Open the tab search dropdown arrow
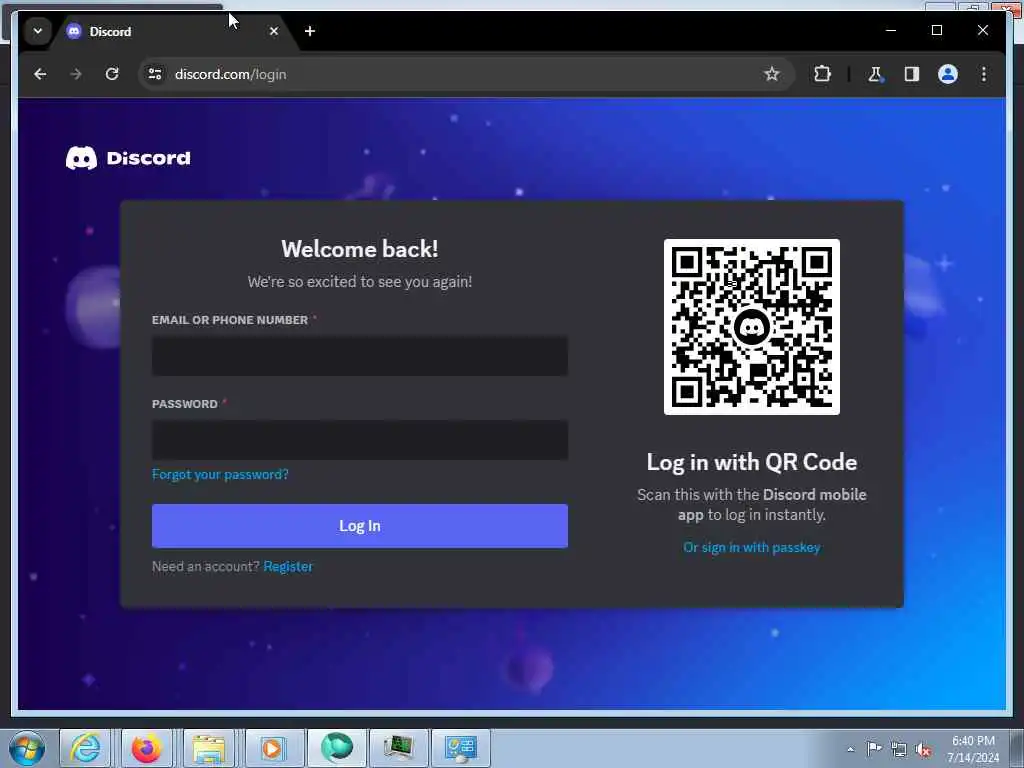 click(38, 31)
